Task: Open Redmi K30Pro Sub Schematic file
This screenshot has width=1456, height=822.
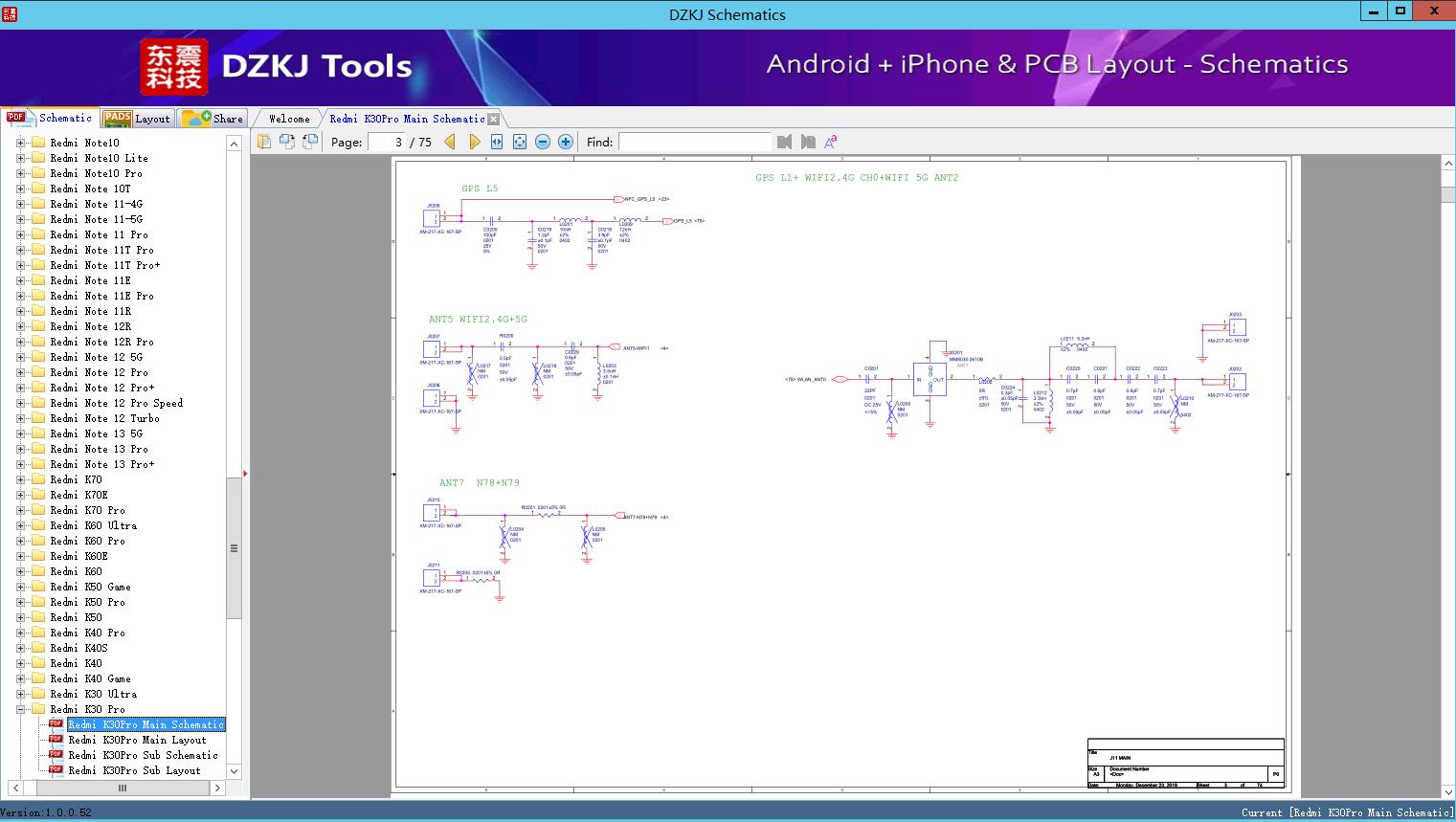Action: click(x=143, y=755)
